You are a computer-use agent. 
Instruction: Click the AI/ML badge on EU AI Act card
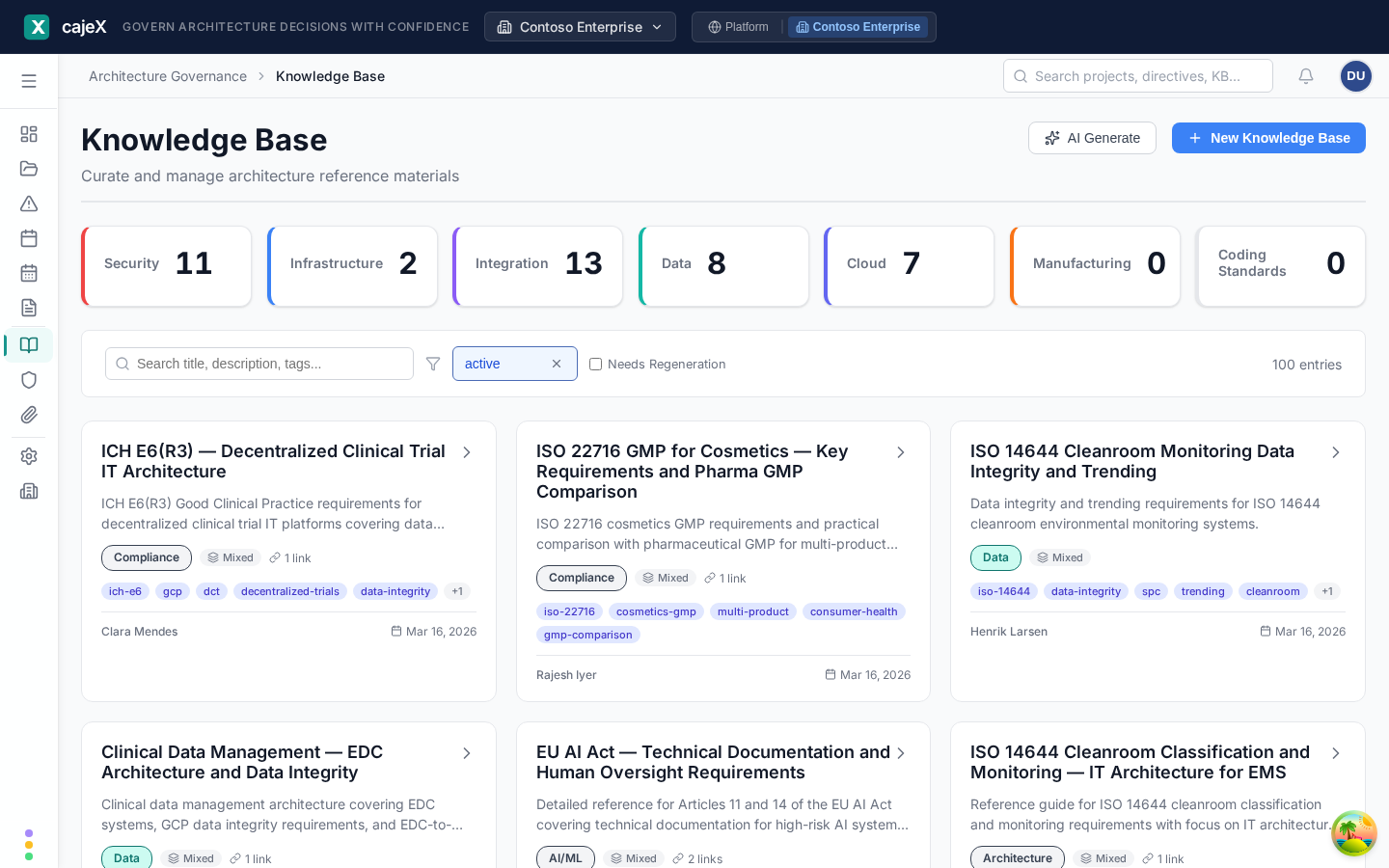tap(565, 858)
